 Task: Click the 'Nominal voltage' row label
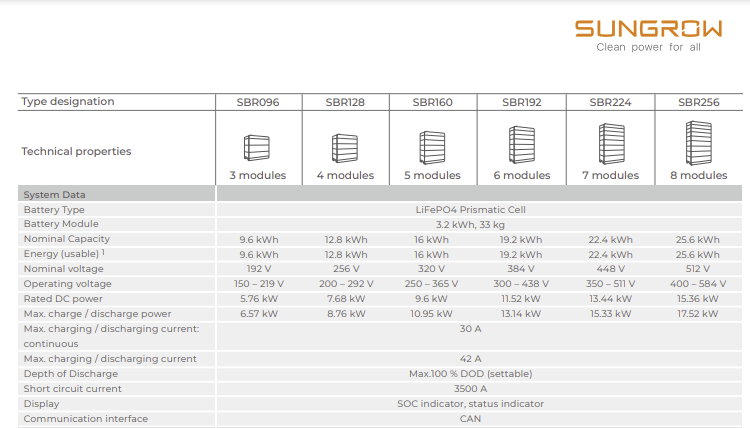64,269
